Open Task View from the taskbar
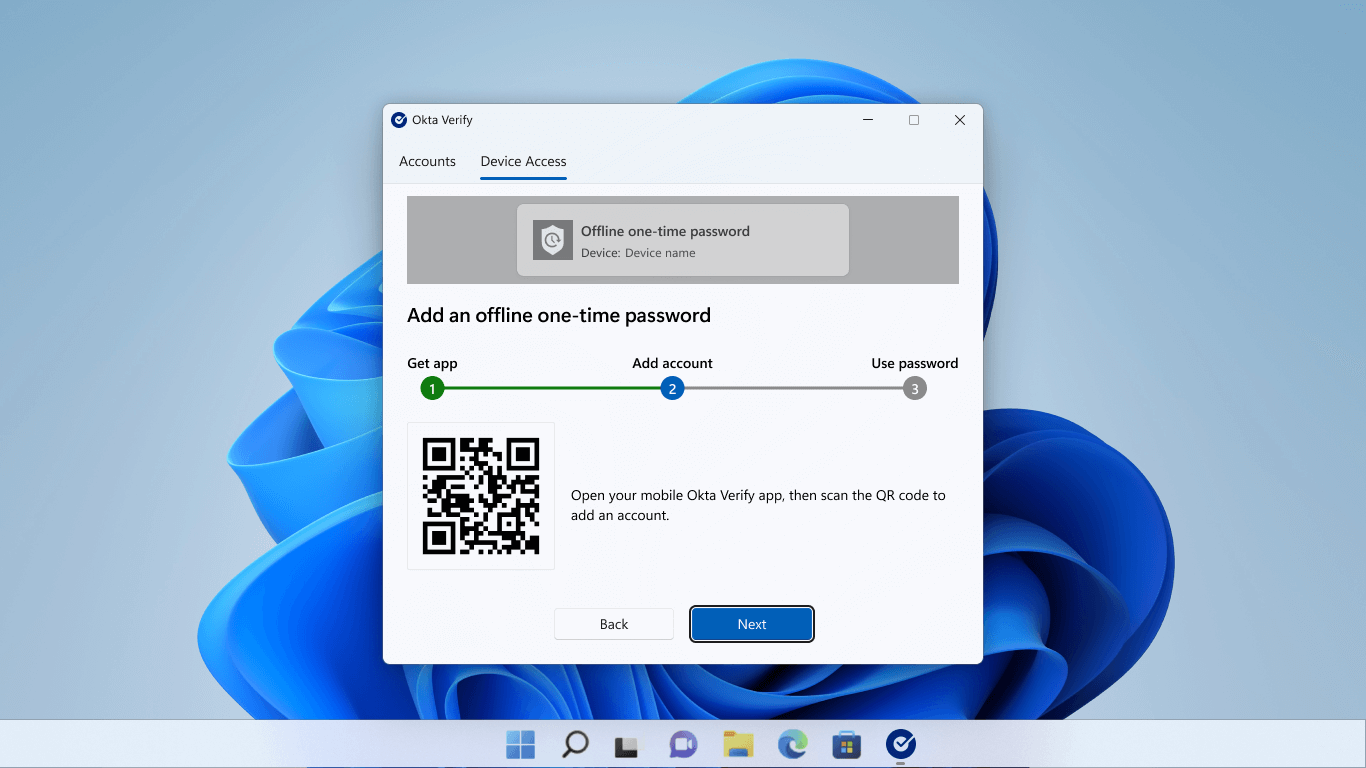The width and height of the screenshot is (1366, 768). (x=627, y=744)
